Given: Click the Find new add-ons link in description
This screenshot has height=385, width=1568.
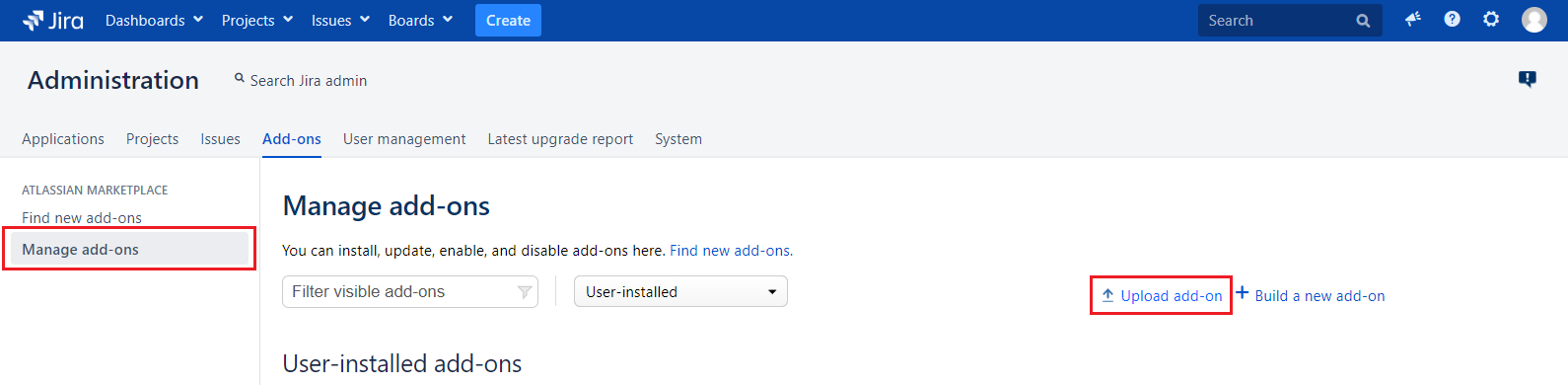Looking at the screenshot, I should (731, 251).
